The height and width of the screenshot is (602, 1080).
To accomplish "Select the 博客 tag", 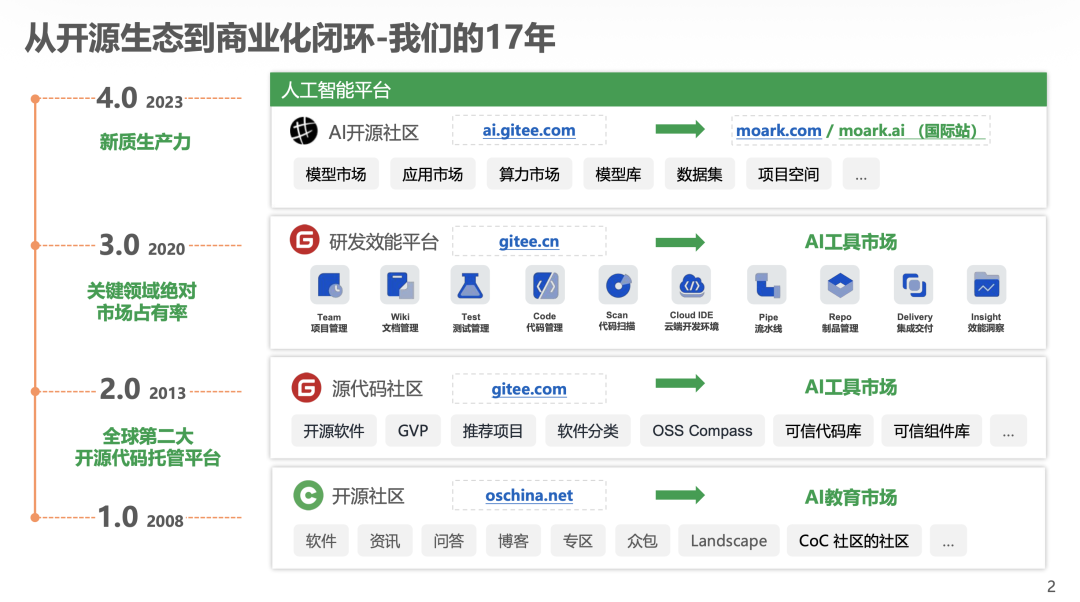I will (513, 541).
